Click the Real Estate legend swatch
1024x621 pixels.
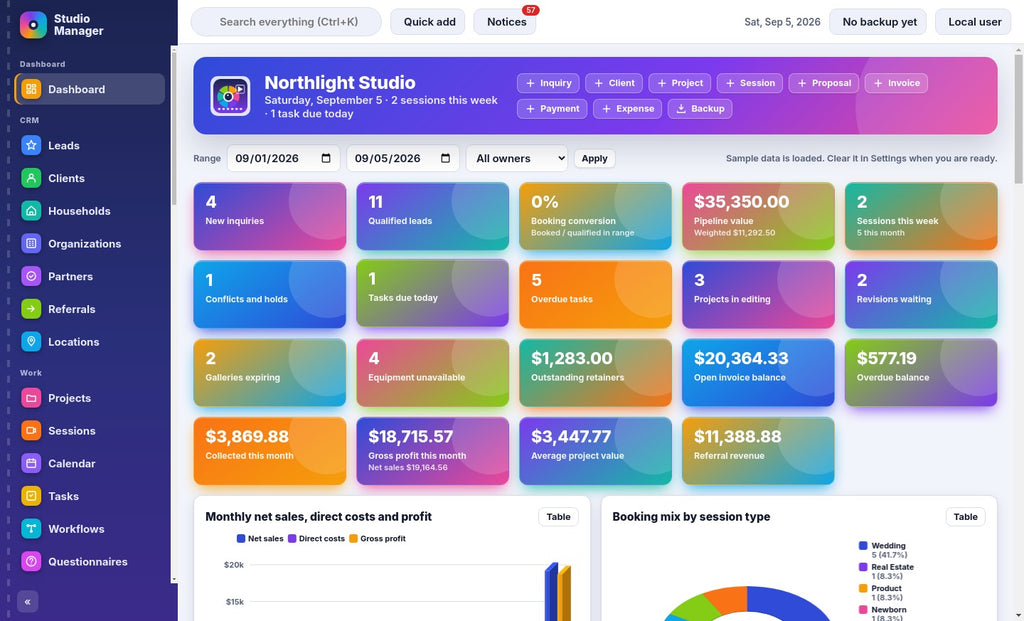point(863,567)
